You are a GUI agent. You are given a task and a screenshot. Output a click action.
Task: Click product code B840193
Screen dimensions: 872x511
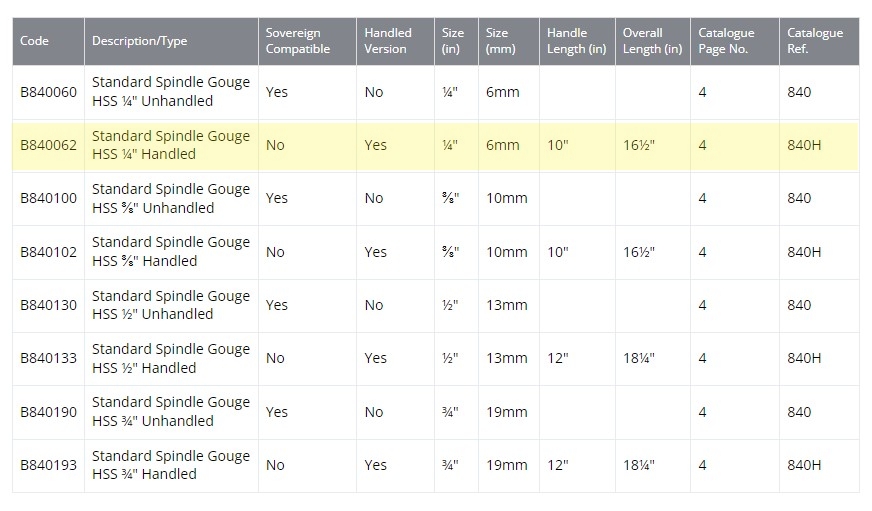[x=48, y=465]
